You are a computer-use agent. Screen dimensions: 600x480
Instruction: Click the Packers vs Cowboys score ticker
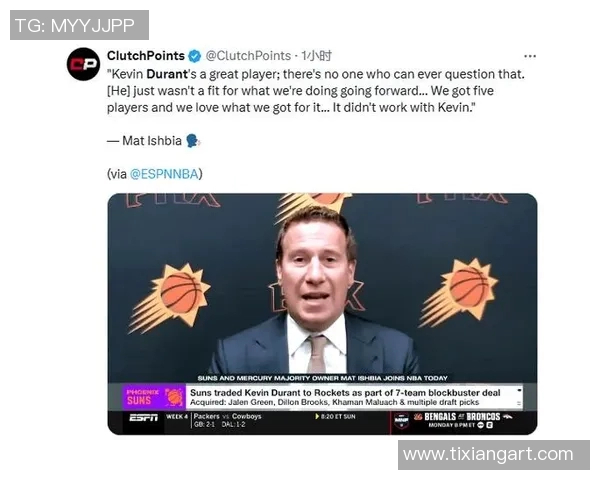(x=227, y=420)
